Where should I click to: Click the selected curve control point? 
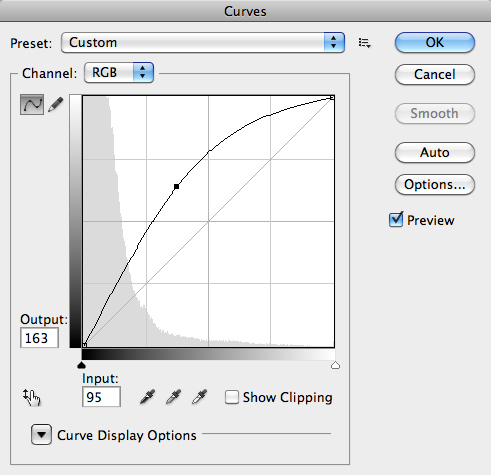[x=176, y=187]
